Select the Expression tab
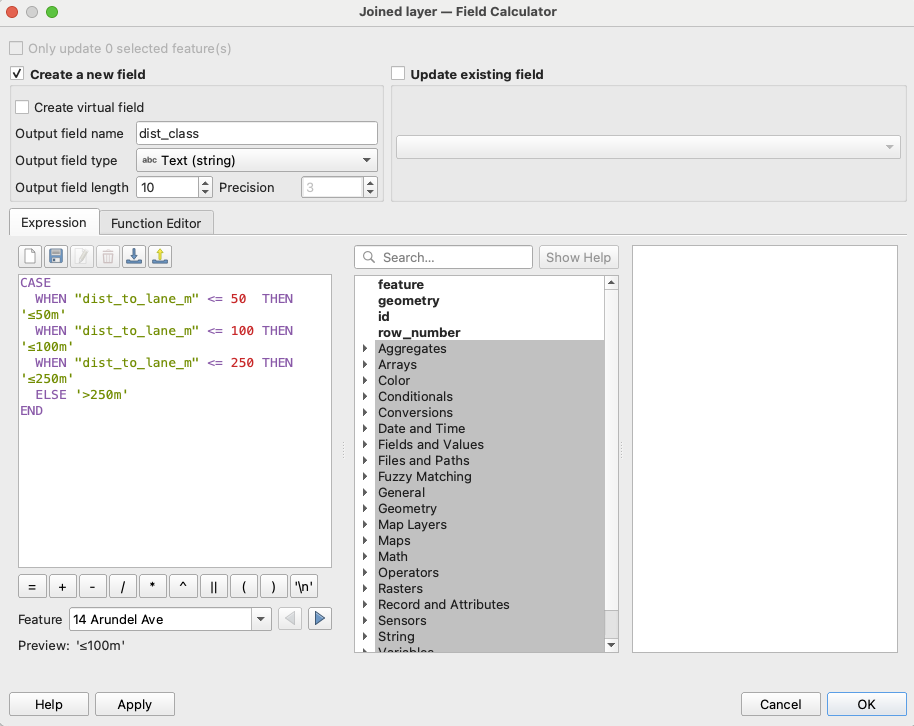The image size is (914, 726). [54, 223]
